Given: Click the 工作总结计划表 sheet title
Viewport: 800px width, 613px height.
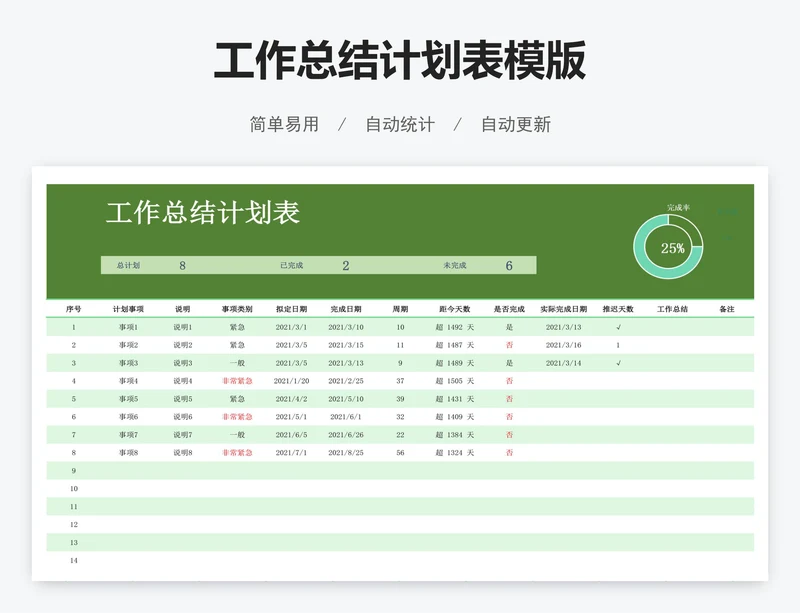Looking at the screenshot, I should (203, 213).
